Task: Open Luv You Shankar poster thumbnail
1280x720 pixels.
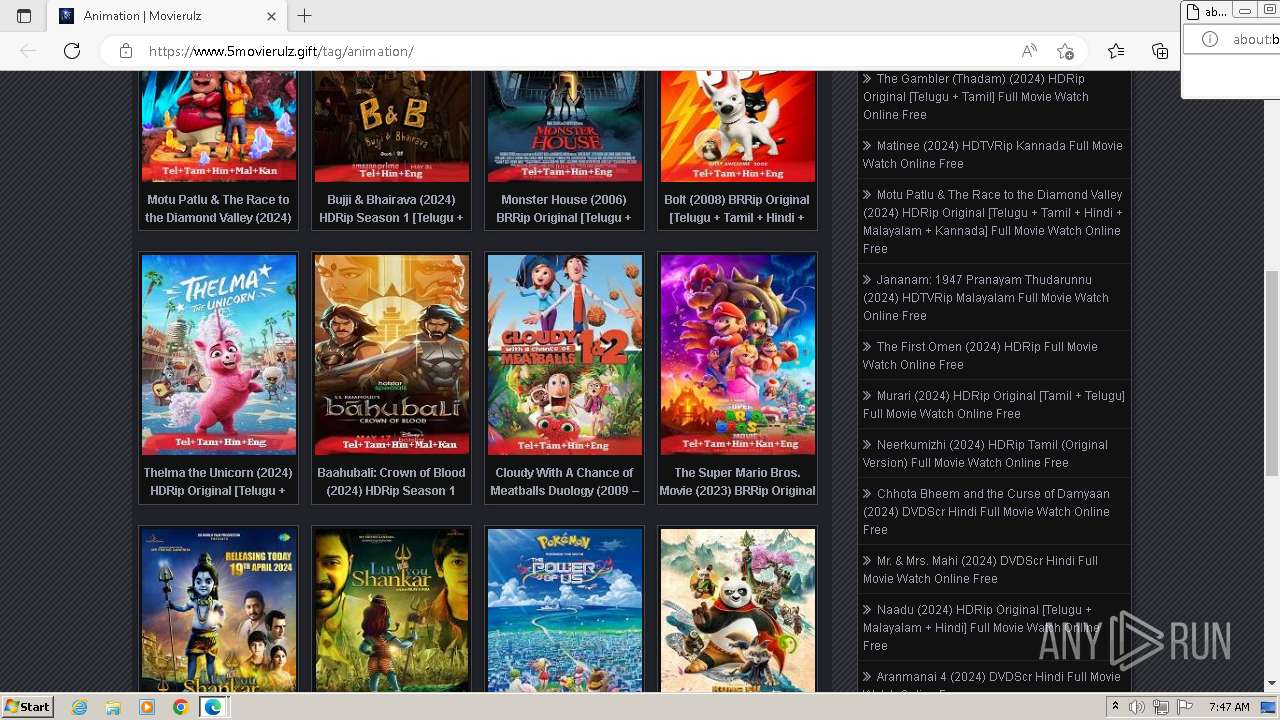Action: point(392,610)
